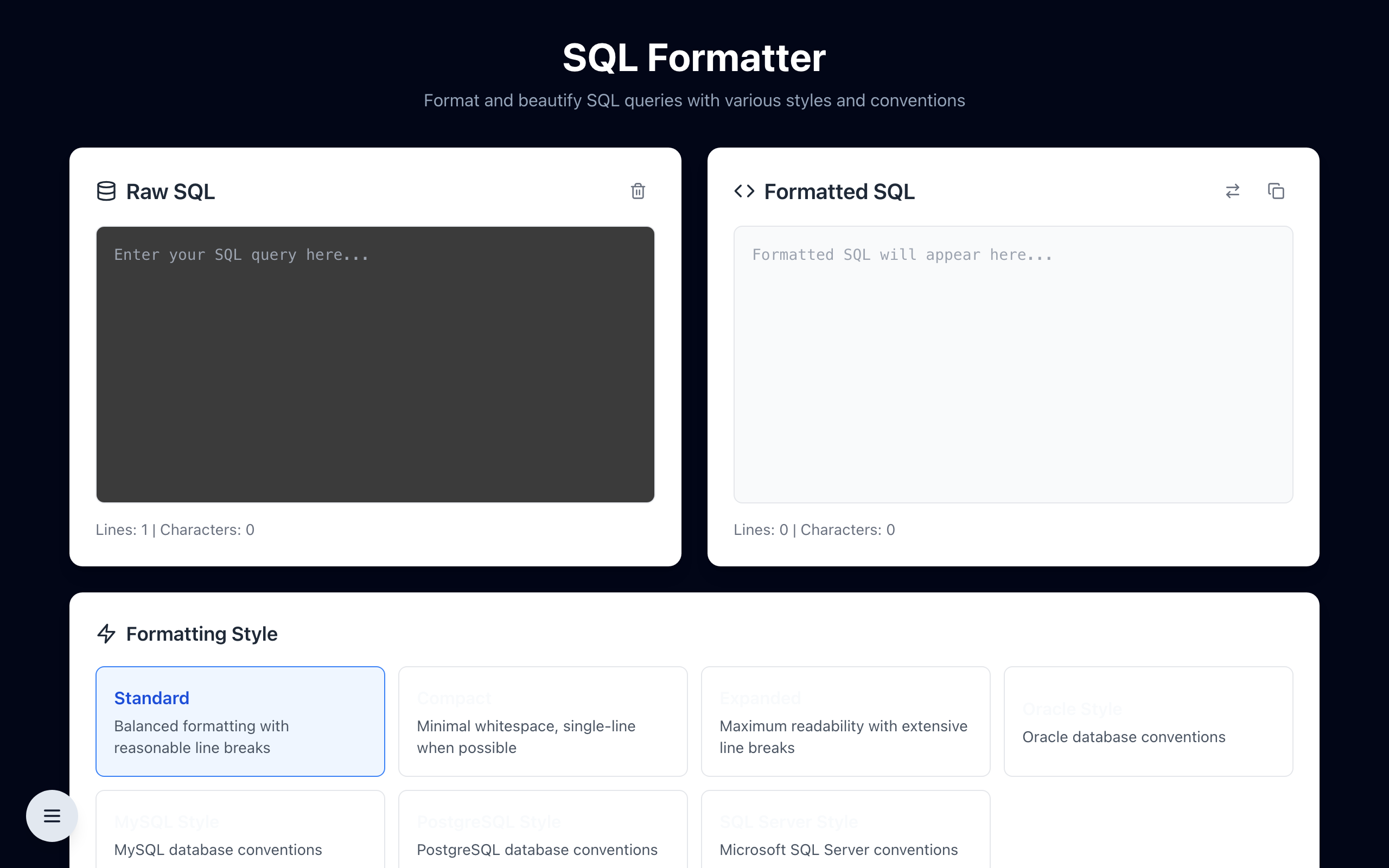Select the Oracle database conventions style
The width and height of the screenshot is (1389, 868).
[x=1149, y=722]
